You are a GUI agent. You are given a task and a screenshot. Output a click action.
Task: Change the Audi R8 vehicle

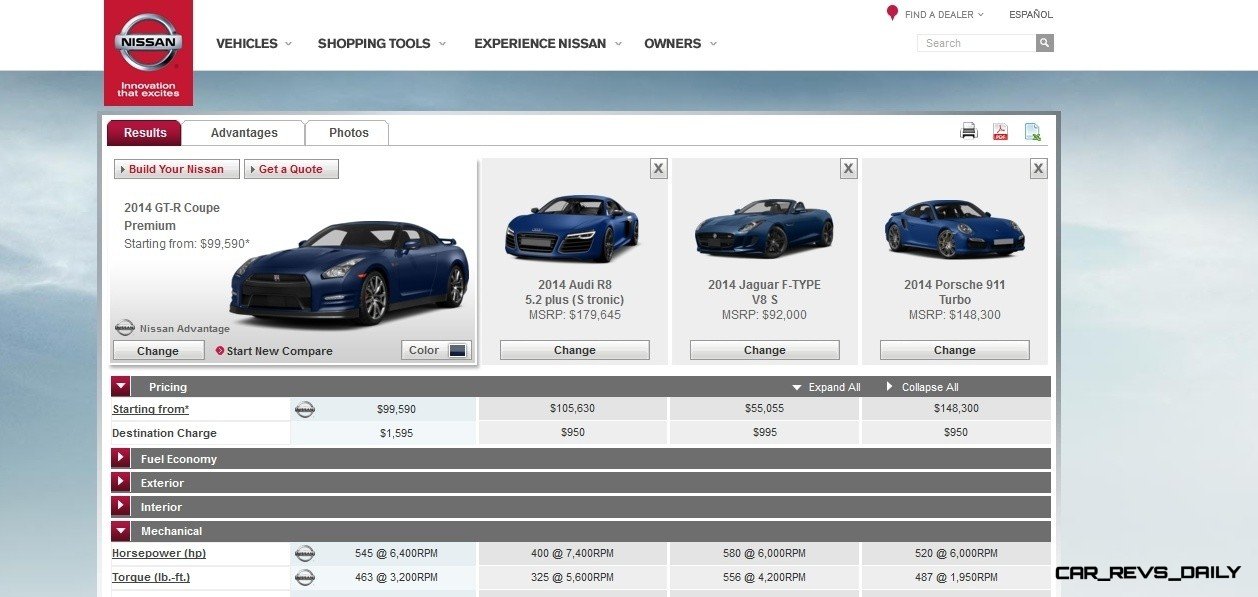575,350
